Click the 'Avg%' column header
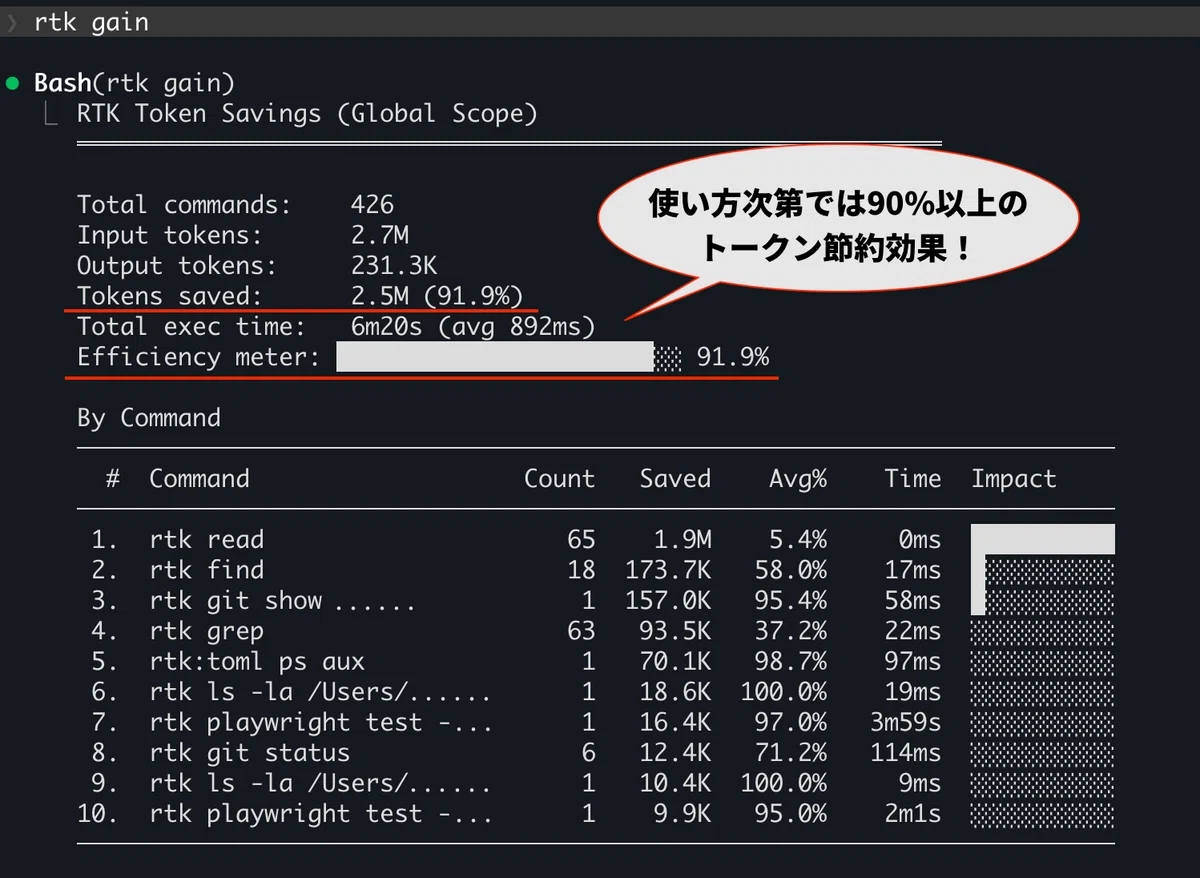 point(798,478)
